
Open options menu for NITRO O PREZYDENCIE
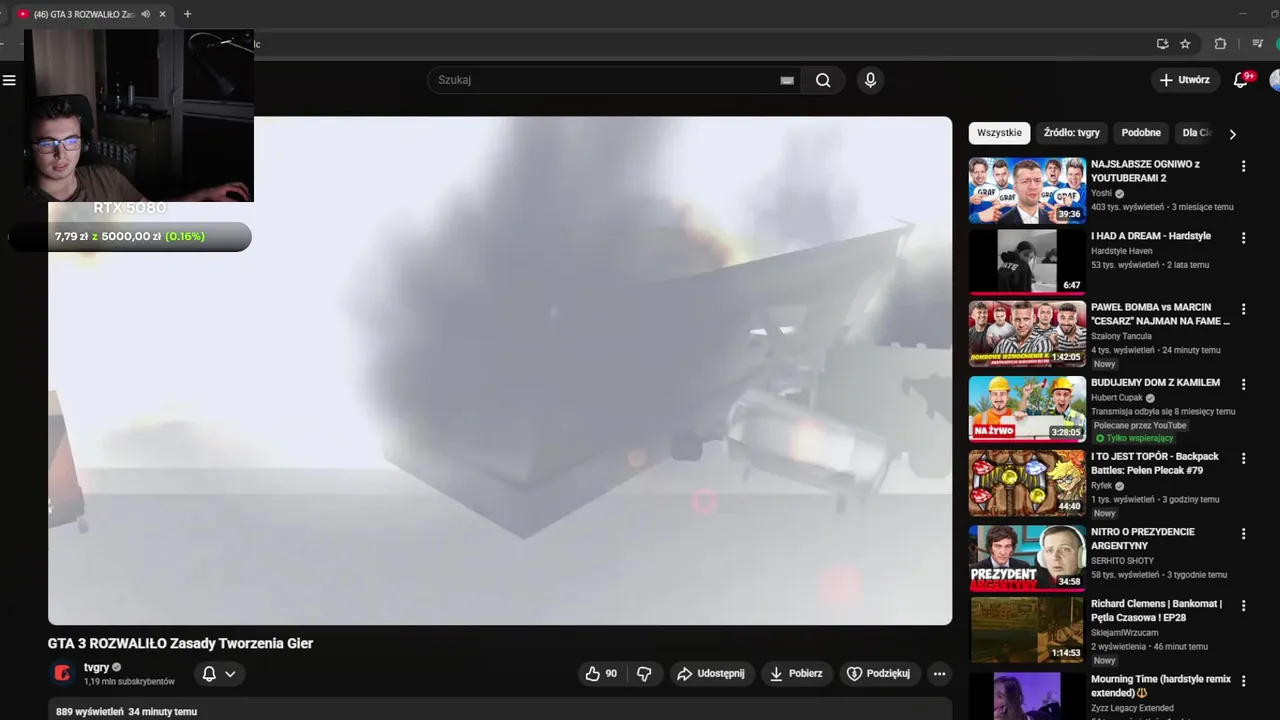coord(1244,534)
